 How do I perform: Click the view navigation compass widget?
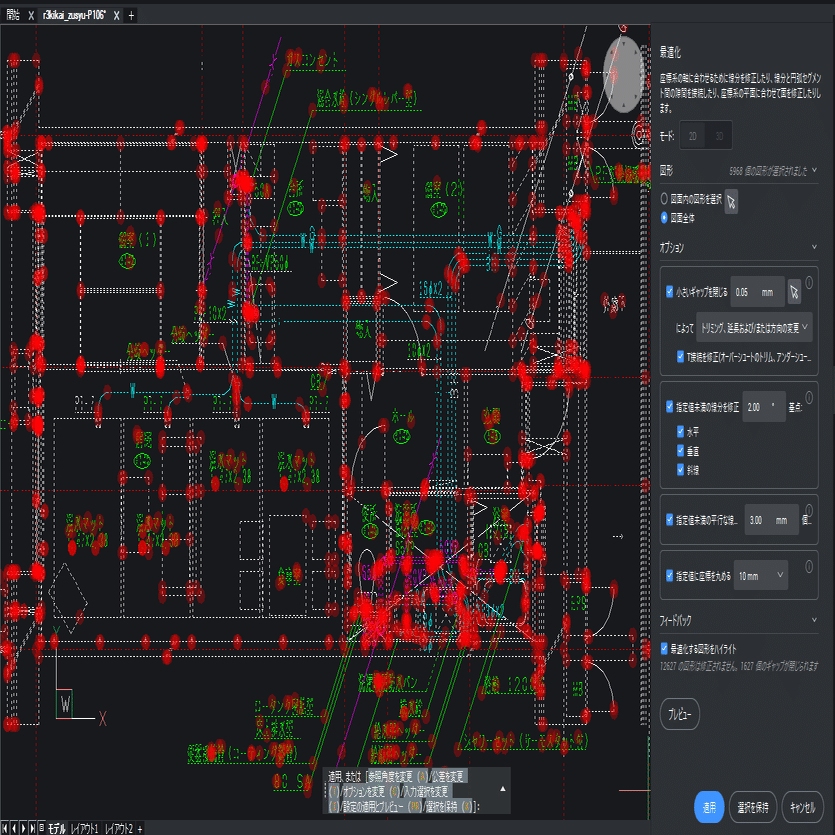pos(624,74)
